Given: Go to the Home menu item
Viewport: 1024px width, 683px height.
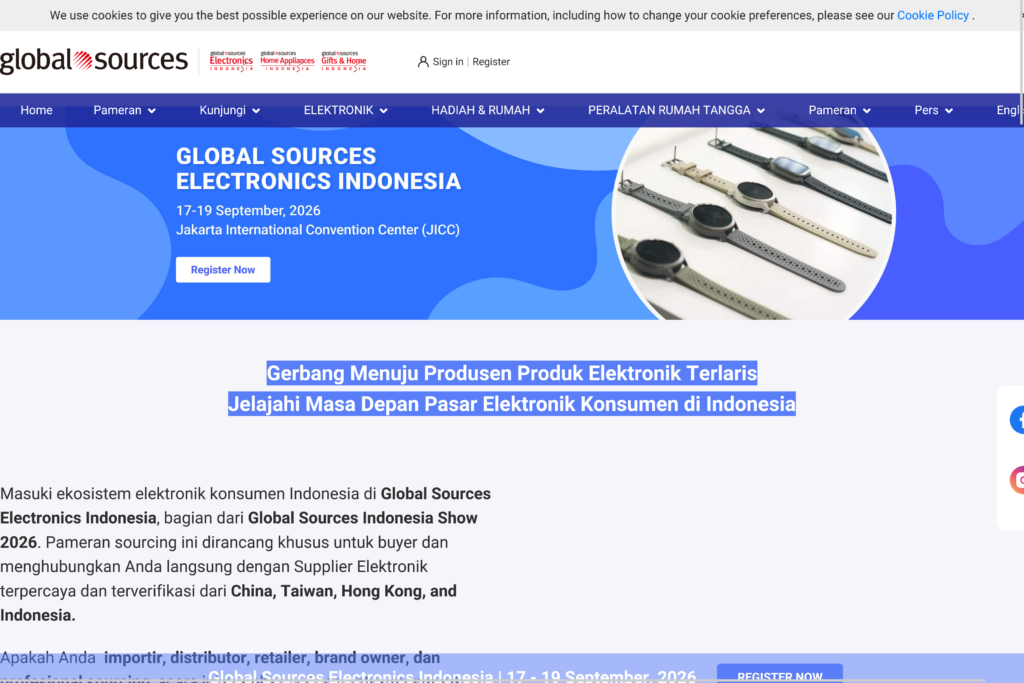Looking at the screenshot, I should (x=36, y=110).
